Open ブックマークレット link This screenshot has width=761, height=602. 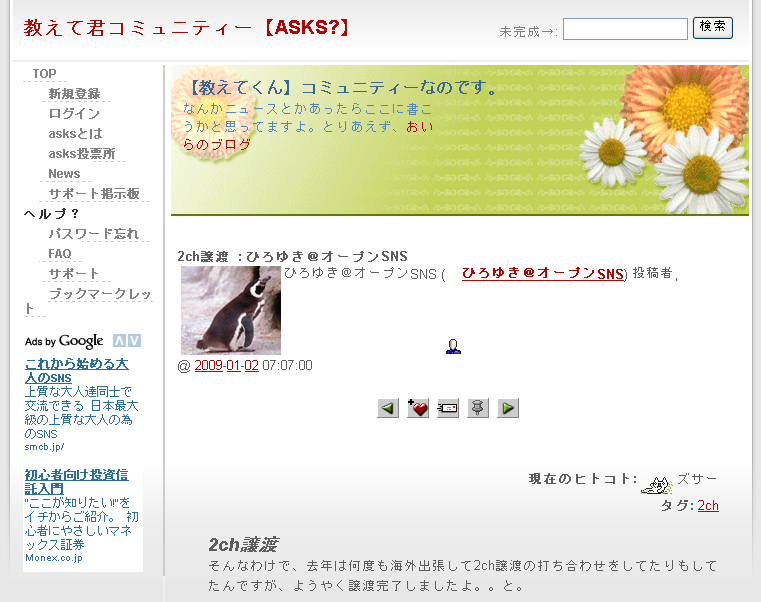click(100, 294)
